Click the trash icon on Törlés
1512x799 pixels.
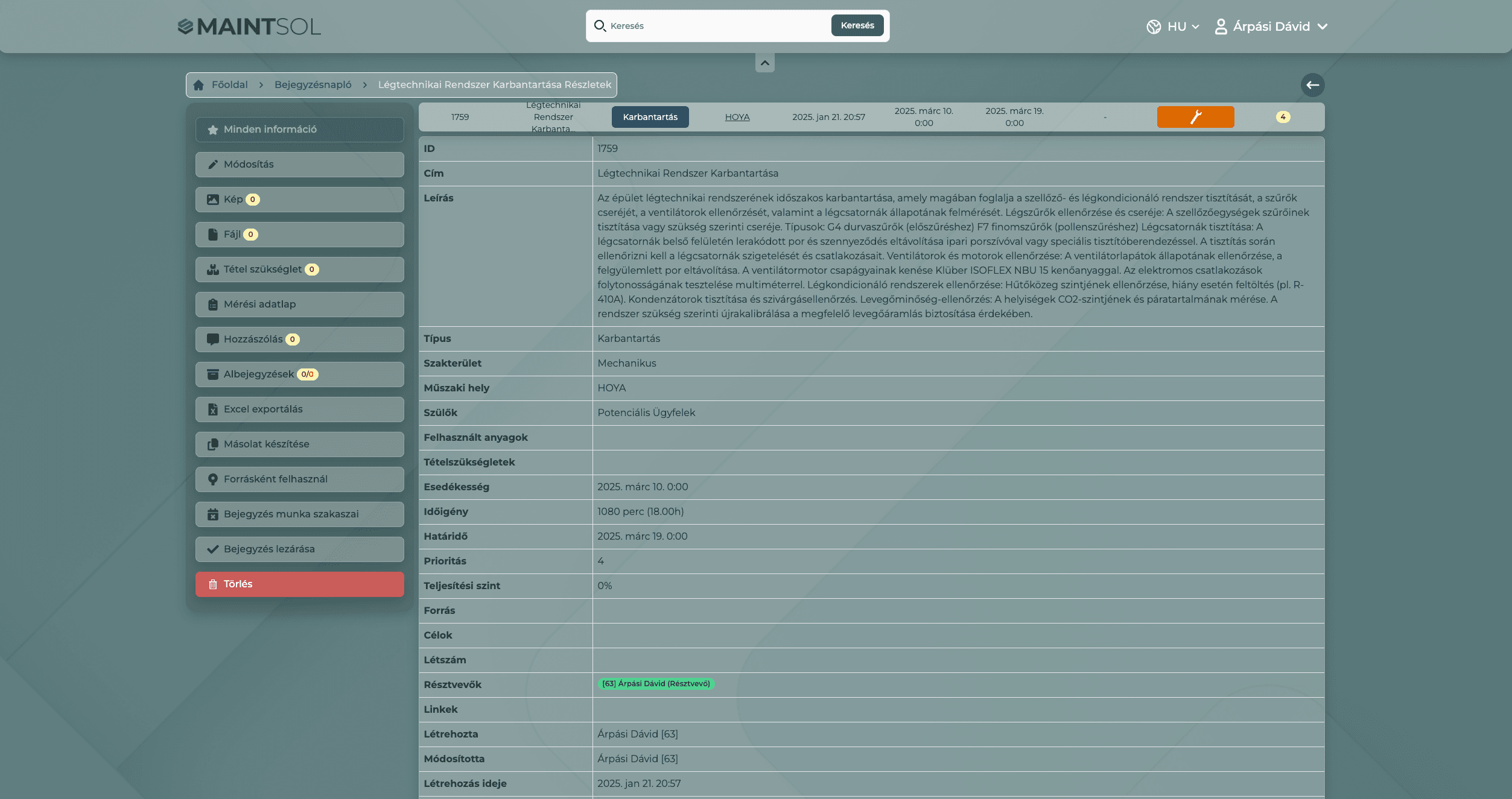pyautogui.click(x=213, y=584)
